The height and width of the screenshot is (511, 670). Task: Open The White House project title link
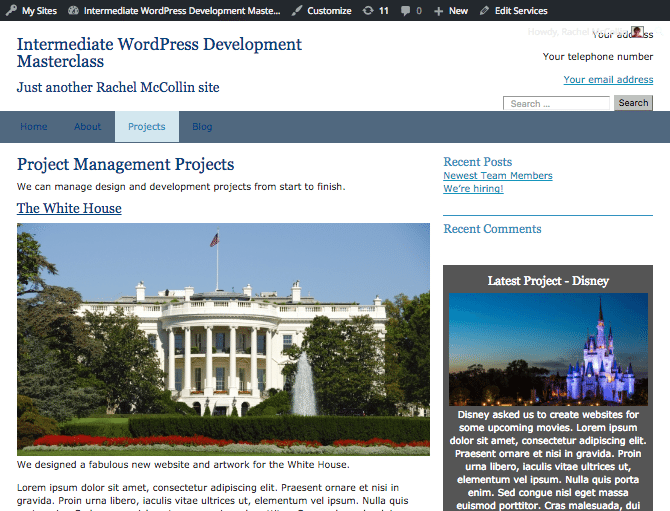(69, 208)
